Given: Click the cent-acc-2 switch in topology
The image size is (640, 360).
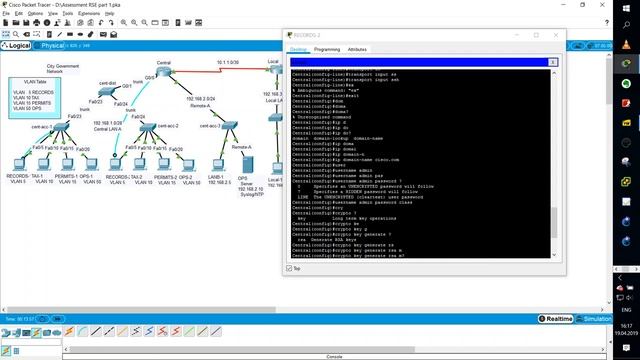Looking at the screenshot, I should 147,127.
